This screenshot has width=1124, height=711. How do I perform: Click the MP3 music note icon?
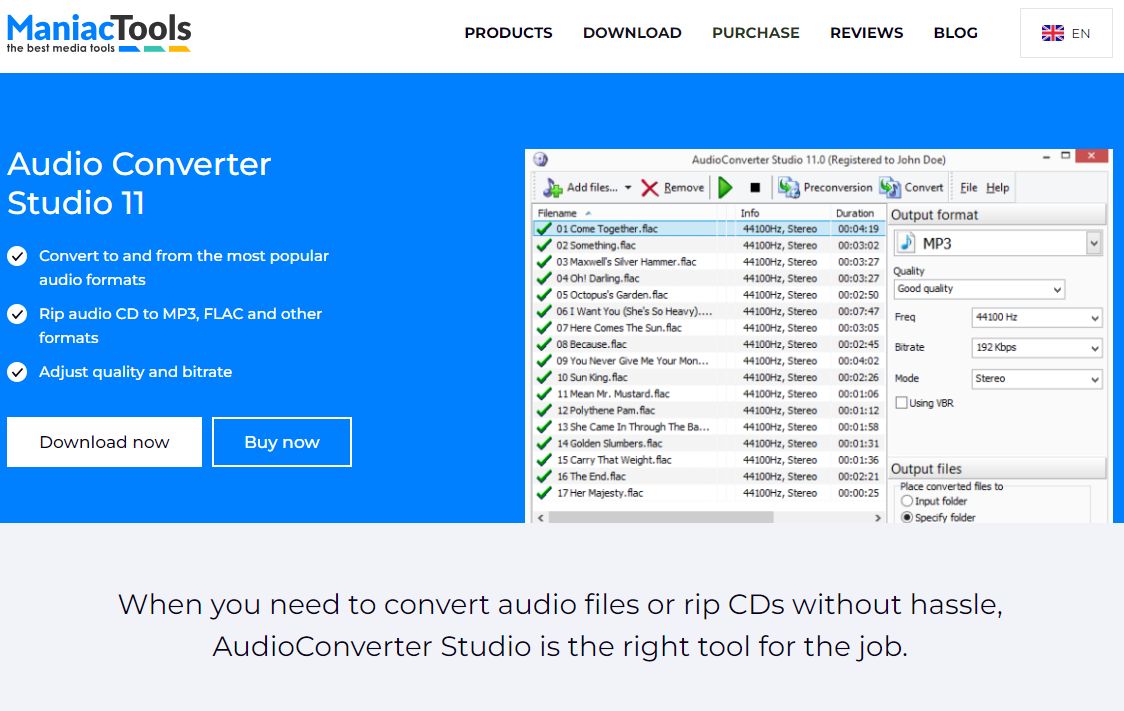907,243
